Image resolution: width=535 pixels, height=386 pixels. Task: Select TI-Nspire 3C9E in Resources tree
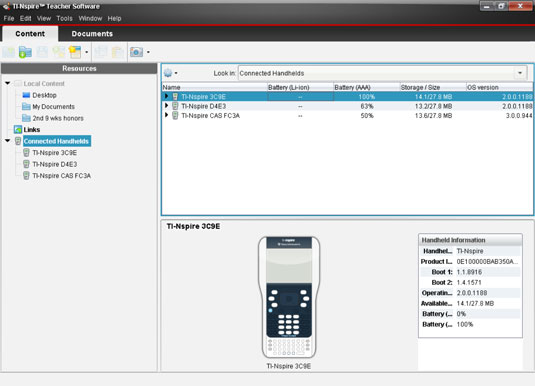click(55, 153)
